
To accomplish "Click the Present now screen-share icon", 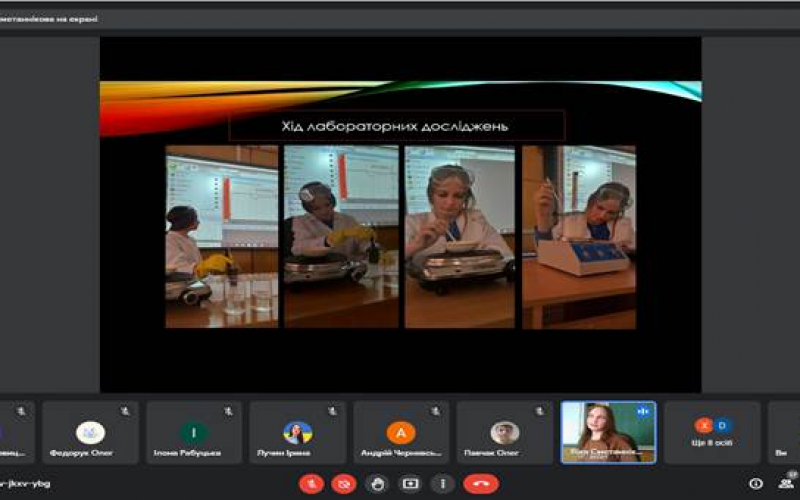I will (x=410, y=483).
